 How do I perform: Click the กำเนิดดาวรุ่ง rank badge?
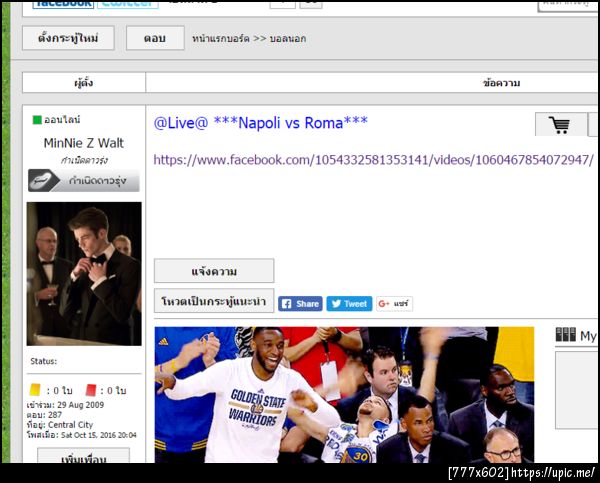point(83,180)
